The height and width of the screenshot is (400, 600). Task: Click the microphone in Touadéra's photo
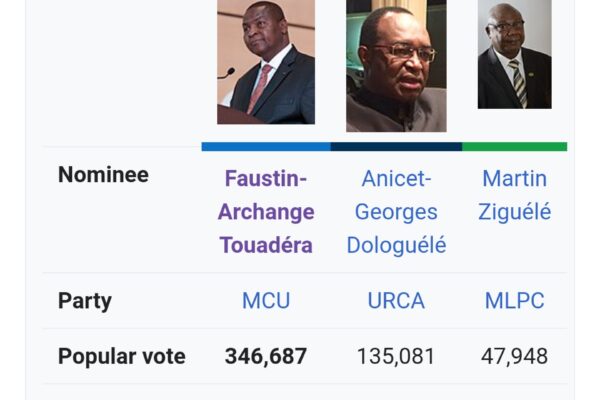point(227,73)
